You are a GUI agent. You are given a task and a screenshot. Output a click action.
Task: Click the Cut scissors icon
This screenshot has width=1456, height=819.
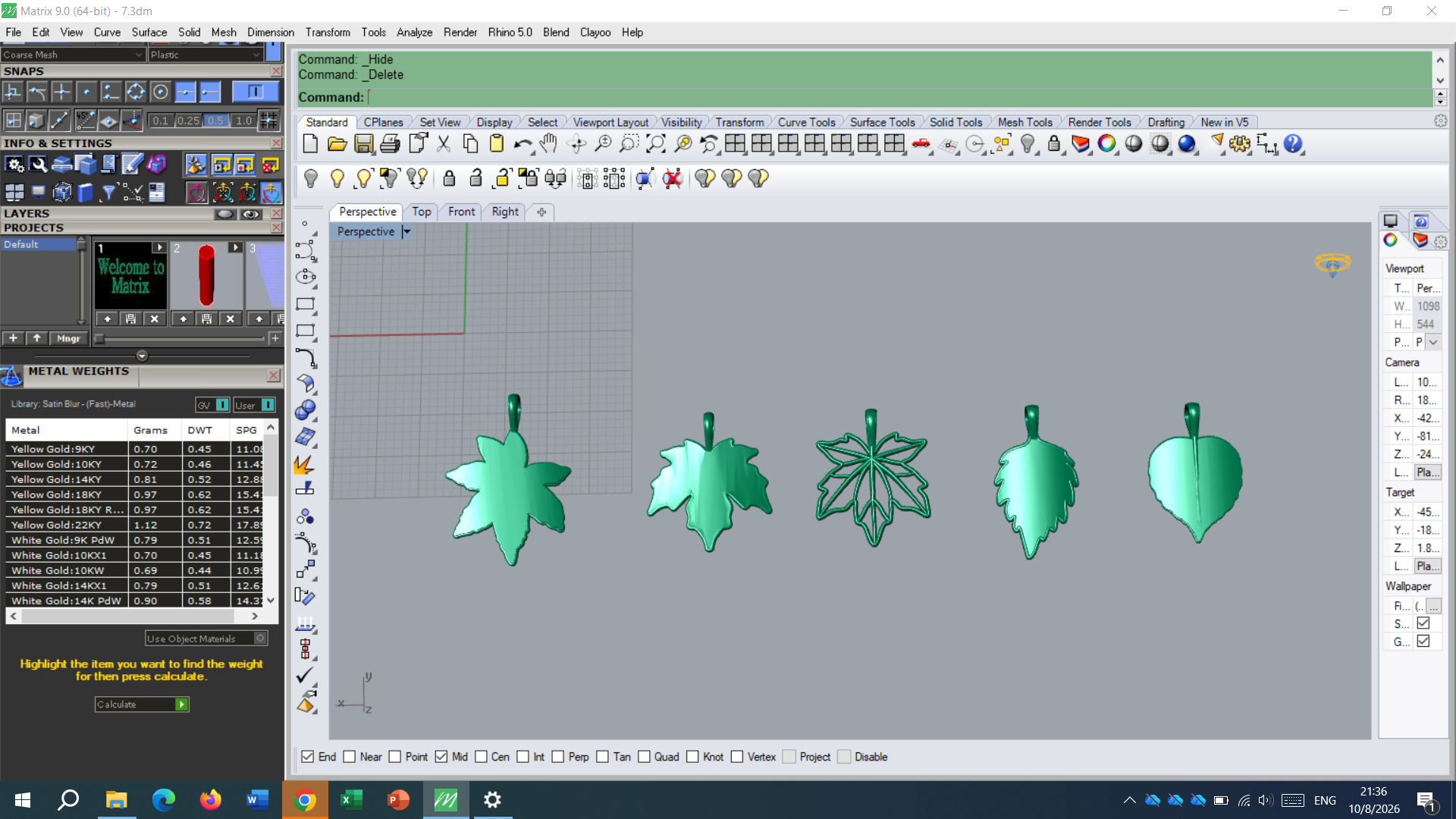444,144
